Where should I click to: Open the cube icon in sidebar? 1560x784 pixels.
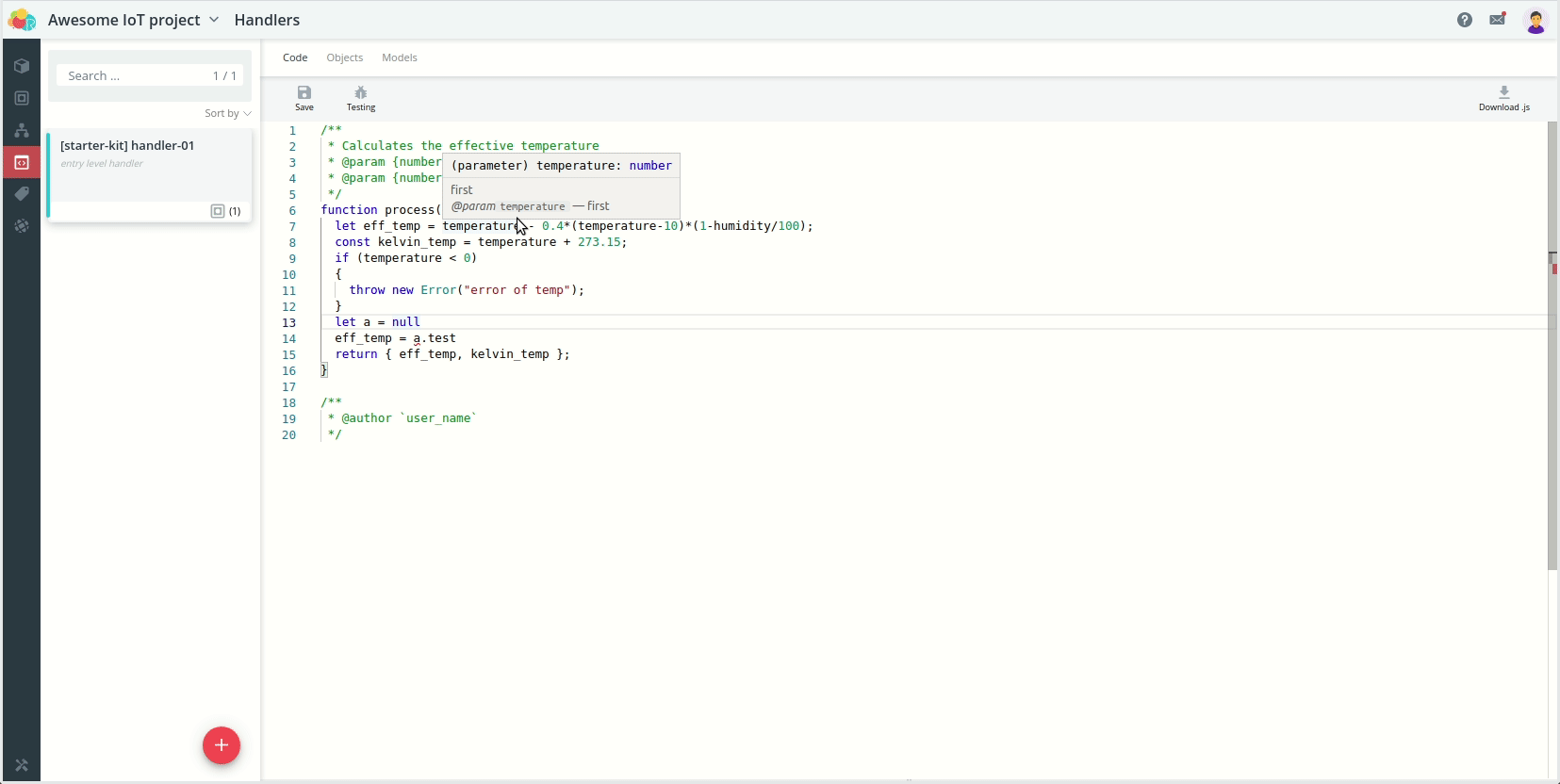tap(22, 66)
